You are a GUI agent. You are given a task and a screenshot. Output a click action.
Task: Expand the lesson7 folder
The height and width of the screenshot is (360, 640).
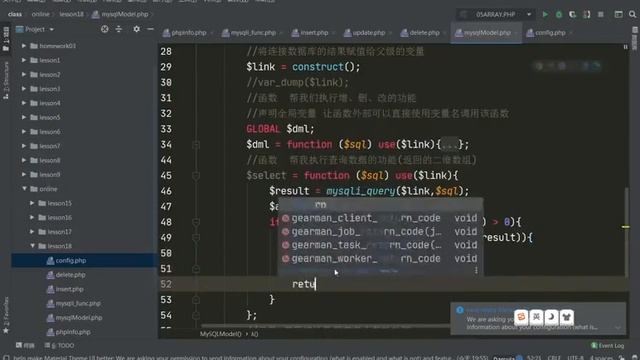click(x=24, y=146)
